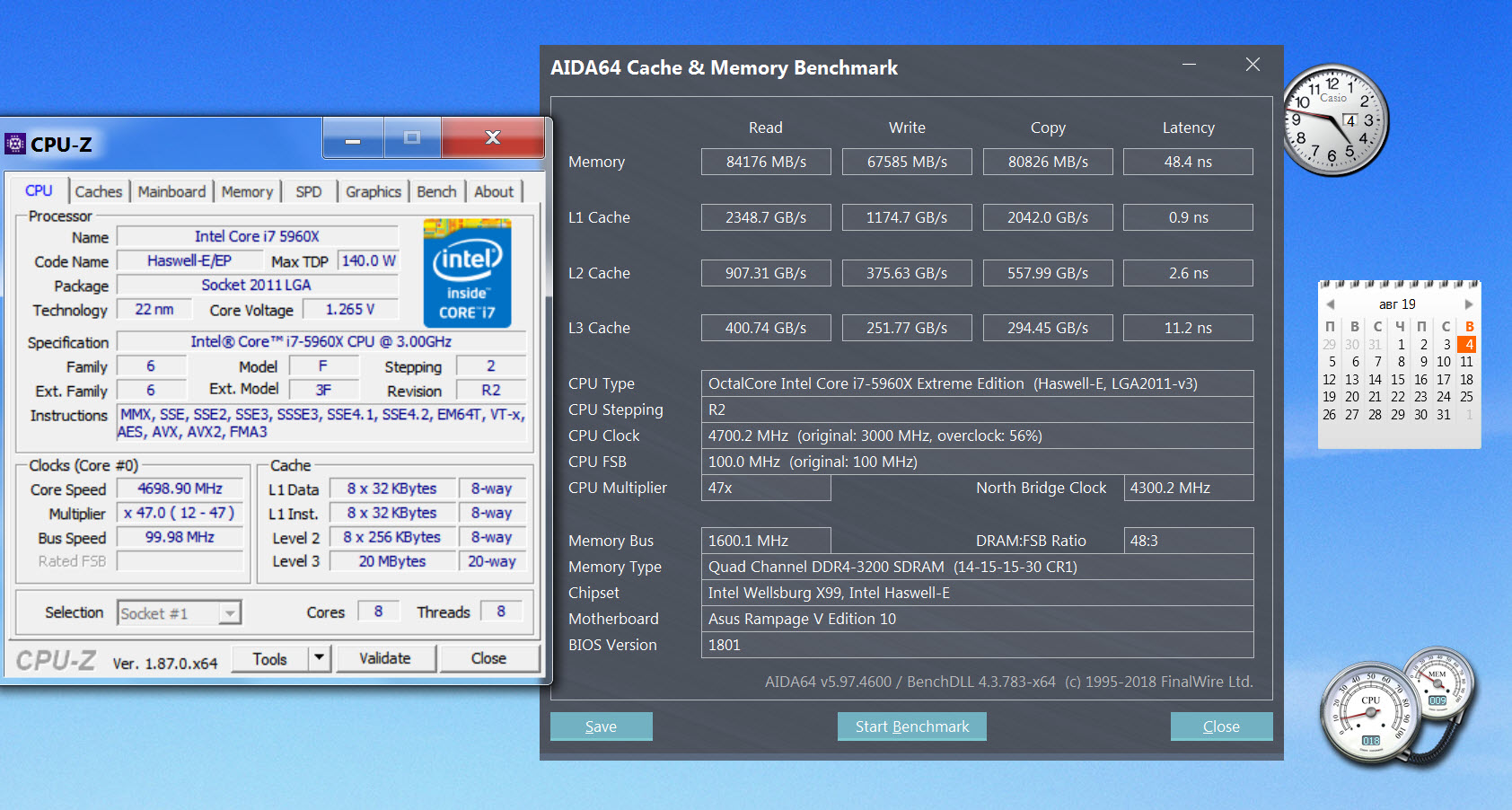The width and height of the screenshot is (1512, 810).
Task: Click the CPU-Z Close button
Action: pyautogui.click(x=488, y=658)
